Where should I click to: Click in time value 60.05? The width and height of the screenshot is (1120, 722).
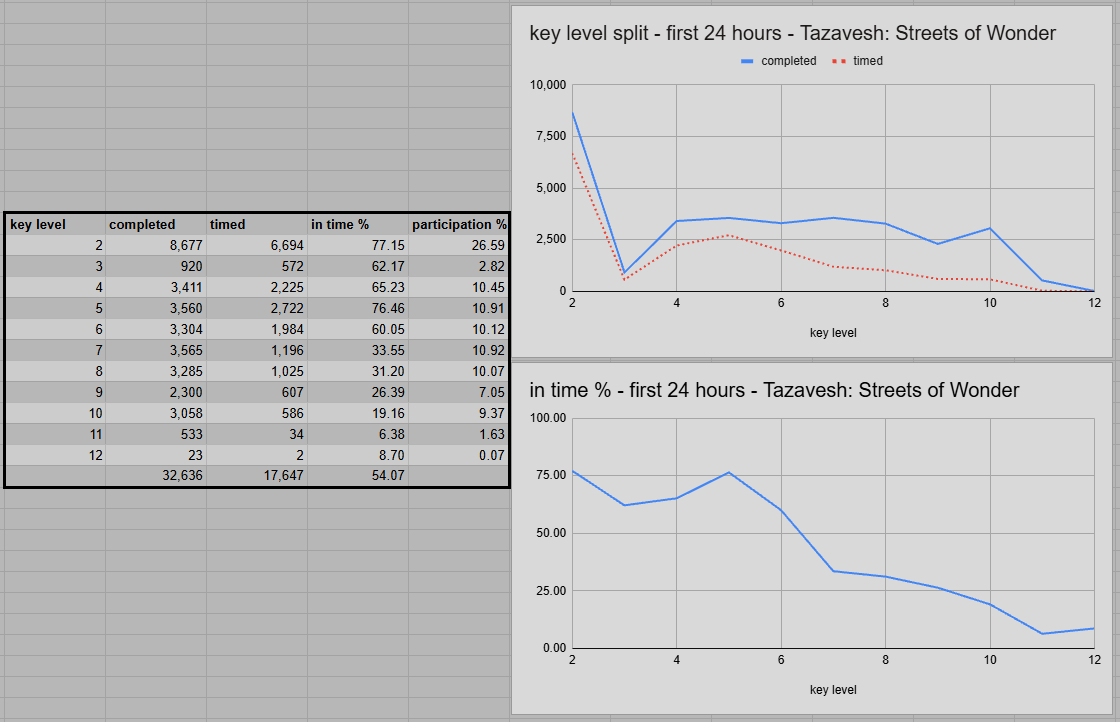pyautogui.click(x=358, y=329)
